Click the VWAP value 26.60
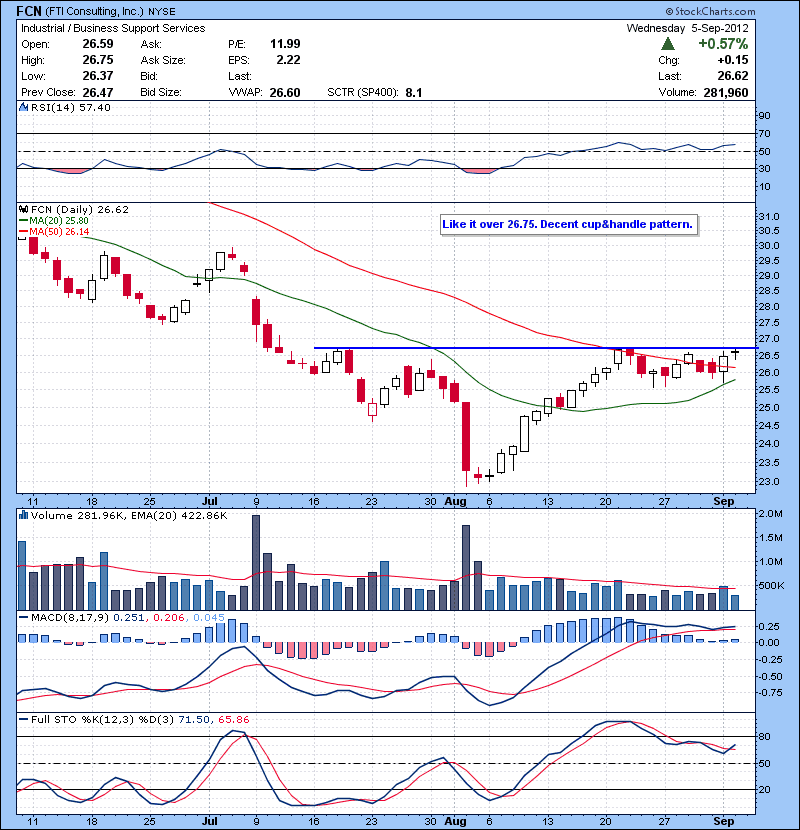This screenshot has height=830, width=800. (285, 93)
